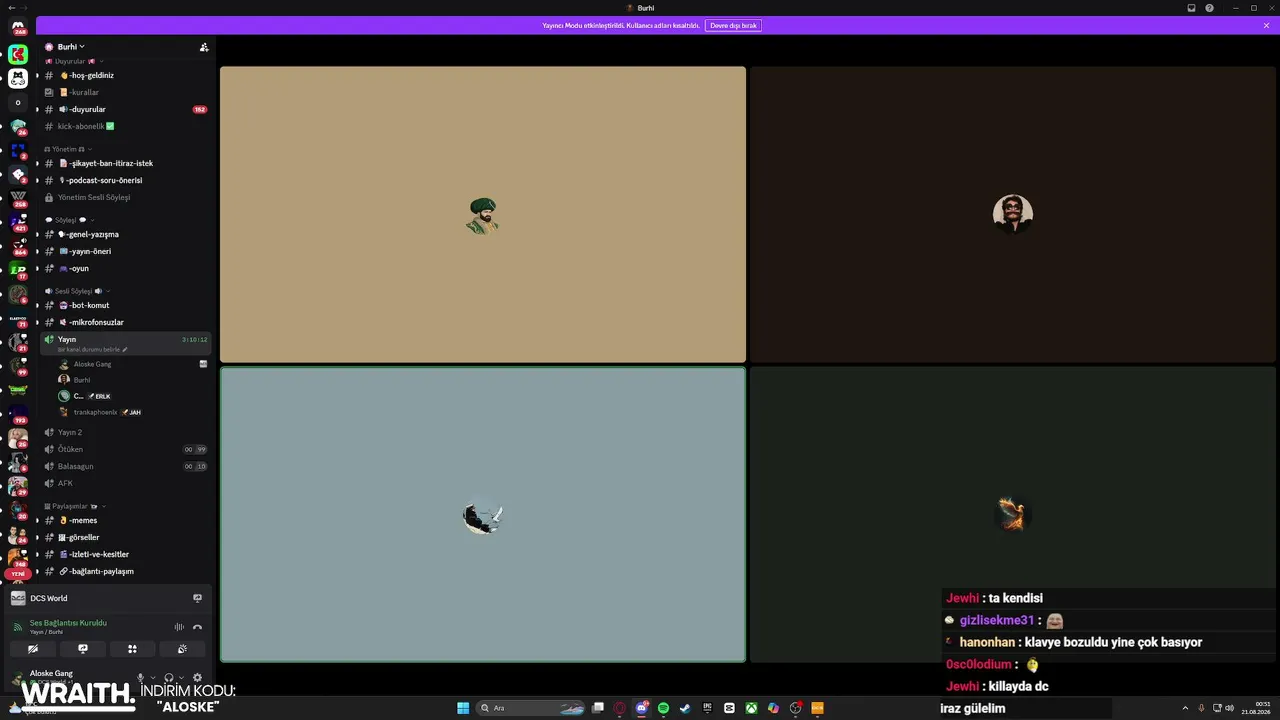Collapse the Paylaşımlar channel category

[74, 506]
